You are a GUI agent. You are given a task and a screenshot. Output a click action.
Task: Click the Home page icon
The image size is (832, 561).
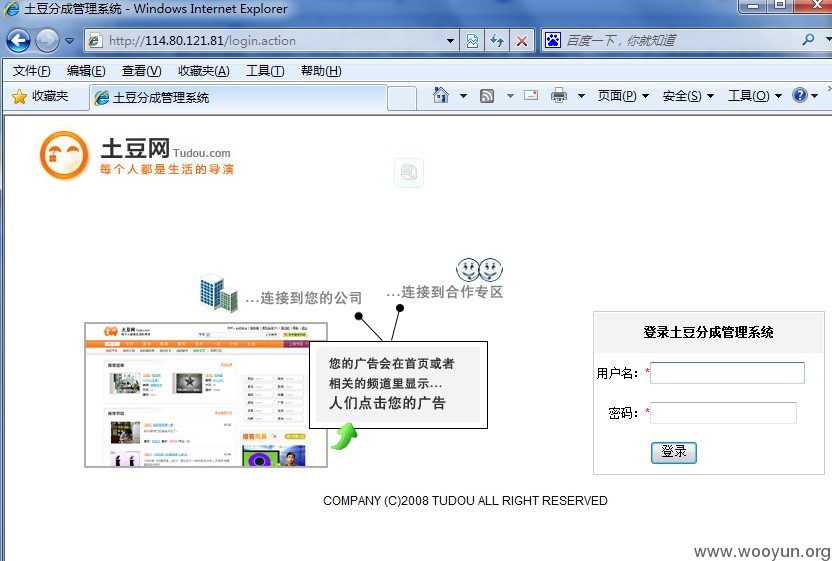pos(440,96)
